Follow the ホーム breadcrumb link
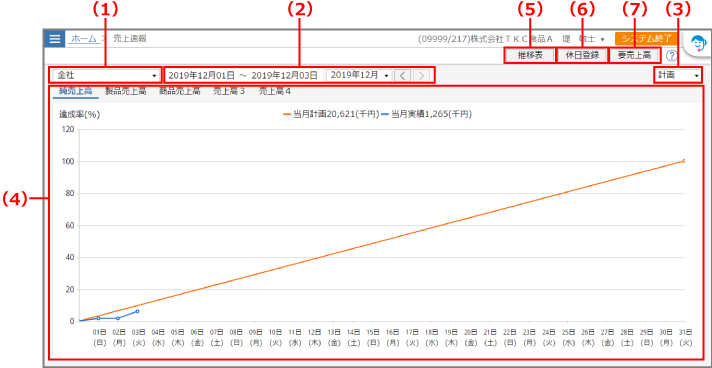This screenshot has height=368, width=712. click(84, 39)
